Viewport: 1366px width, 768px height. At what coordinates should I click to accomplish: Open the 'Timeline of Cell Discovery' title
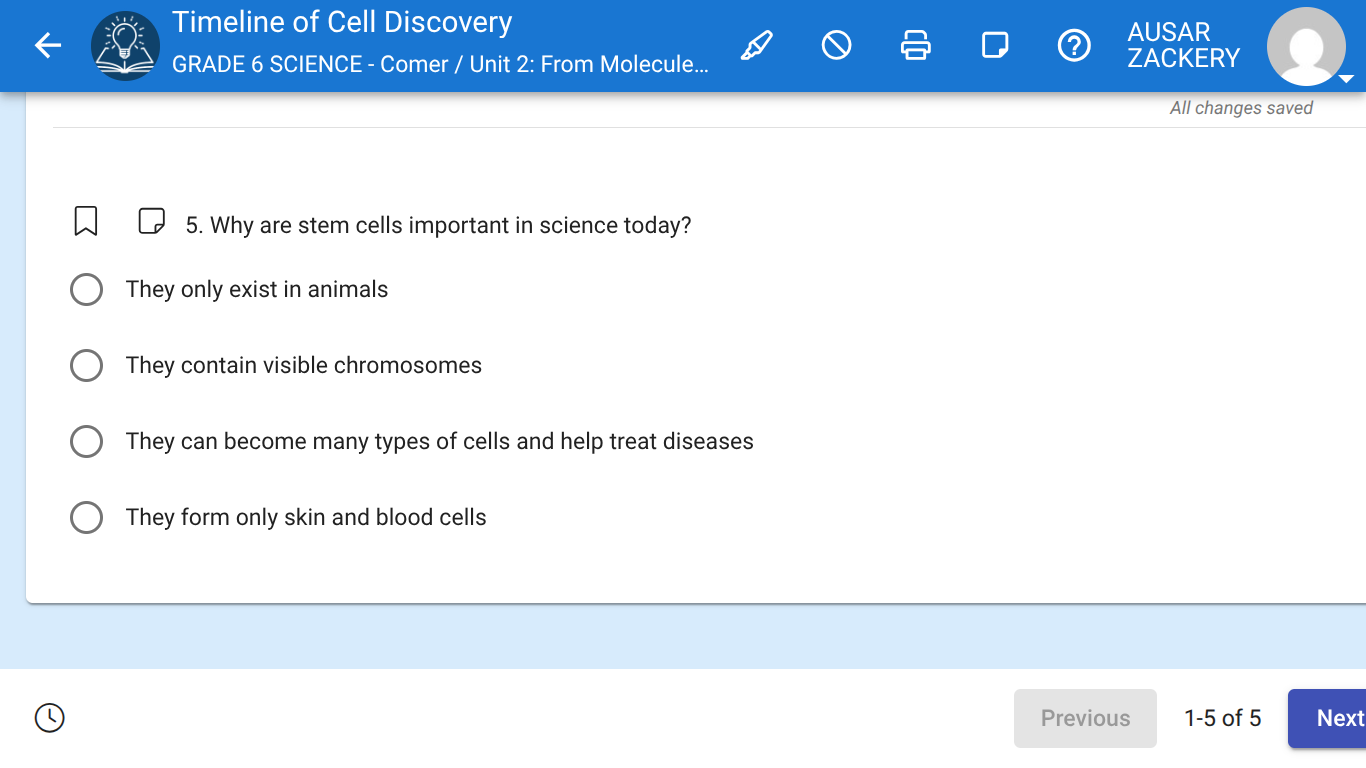[341, 22]
